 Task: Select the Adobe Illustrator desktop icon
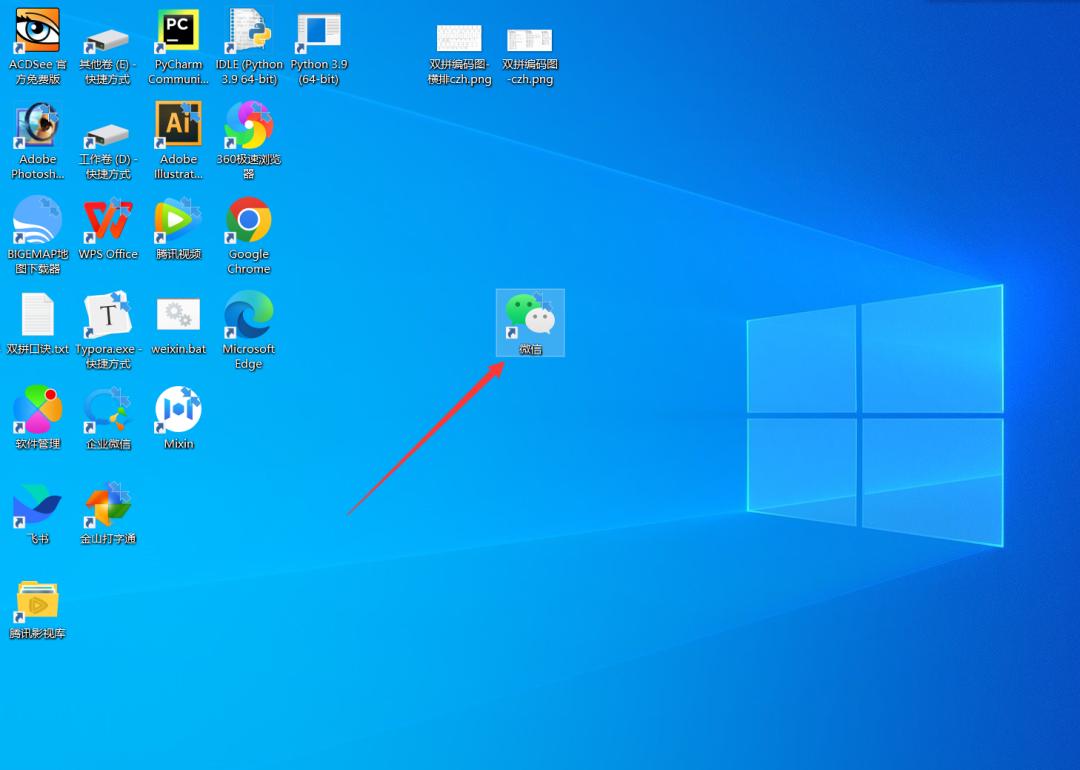point(179,125)
